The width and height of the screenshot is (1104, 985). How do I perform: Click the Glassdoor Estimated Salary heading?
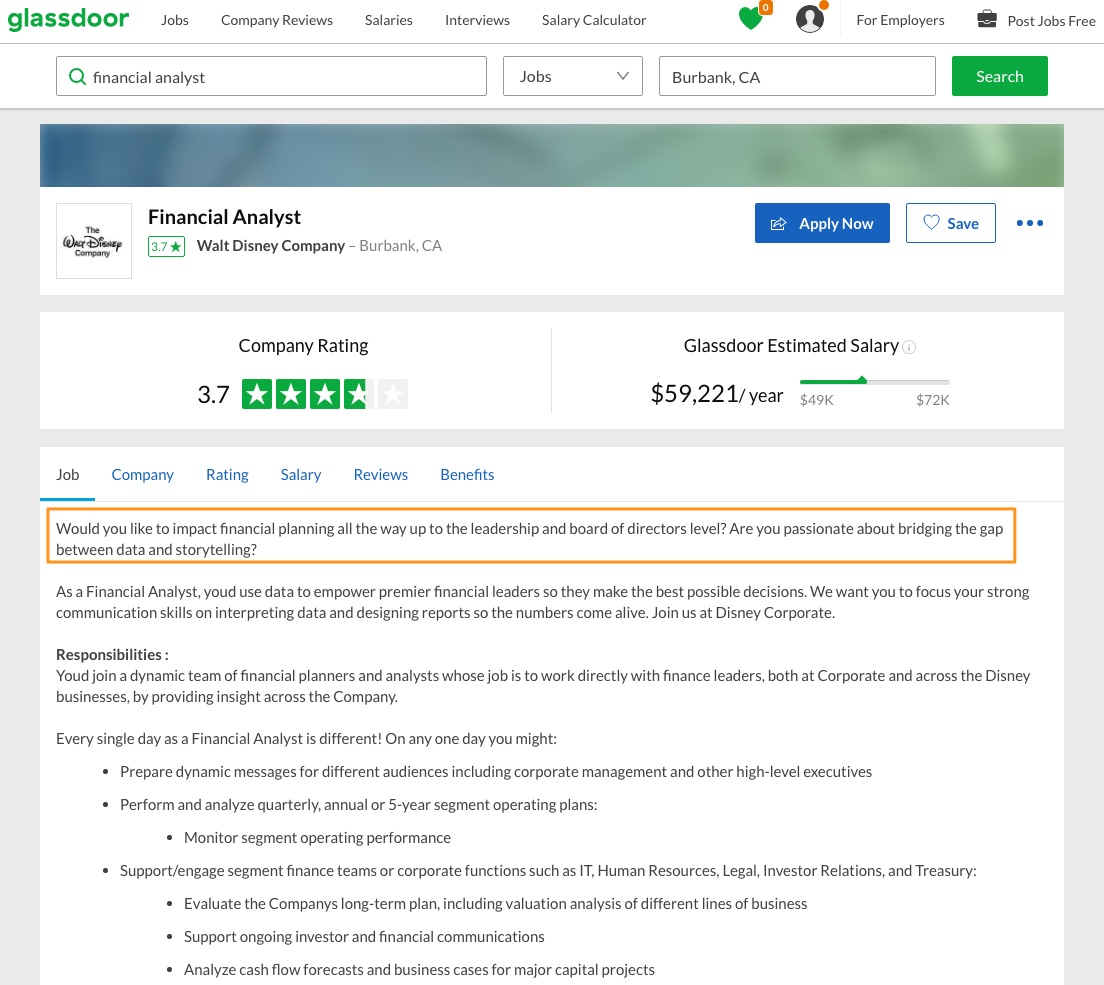coord(791,346)
